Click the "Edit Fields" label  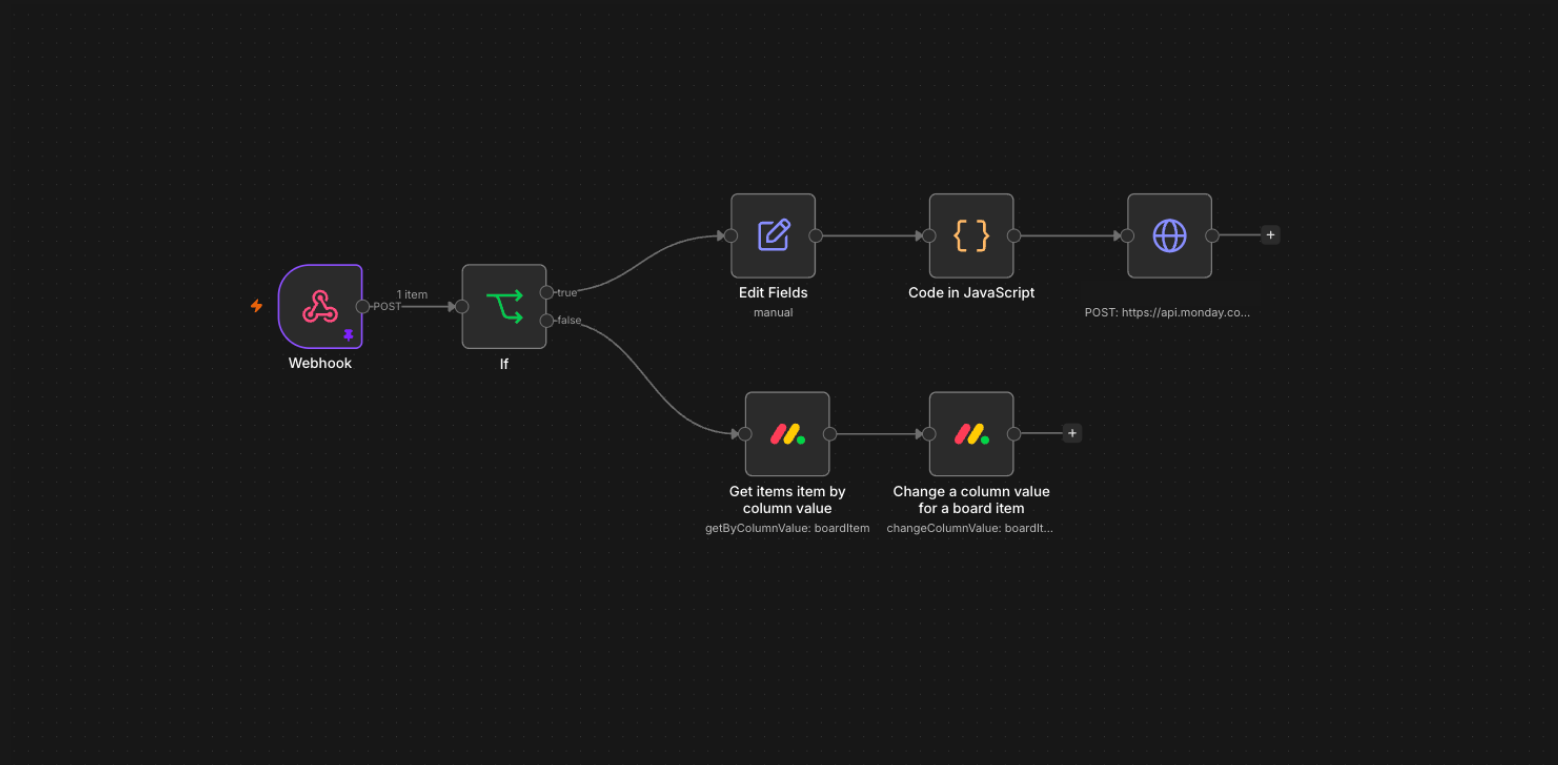coord(773,293)
